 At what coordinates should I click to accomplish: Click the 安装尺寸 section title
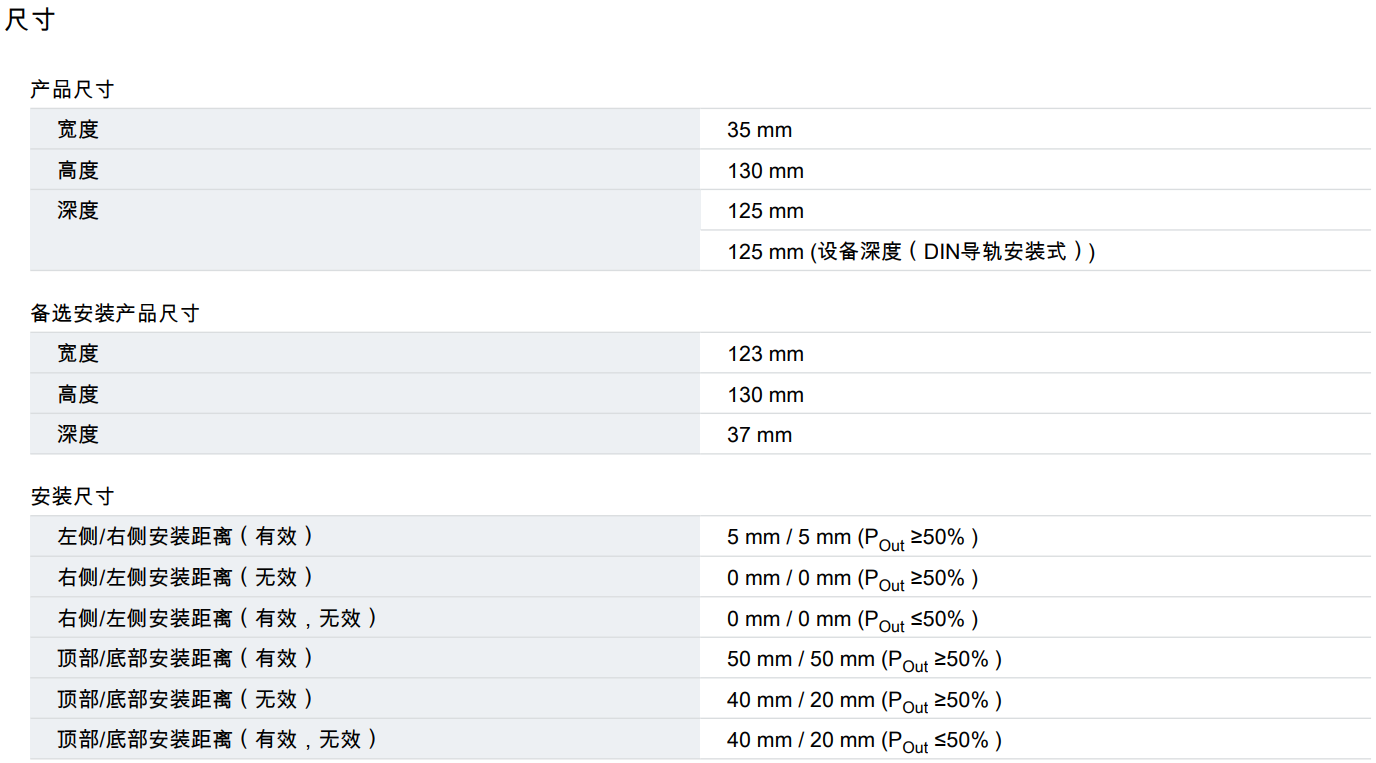pos(72,497)
